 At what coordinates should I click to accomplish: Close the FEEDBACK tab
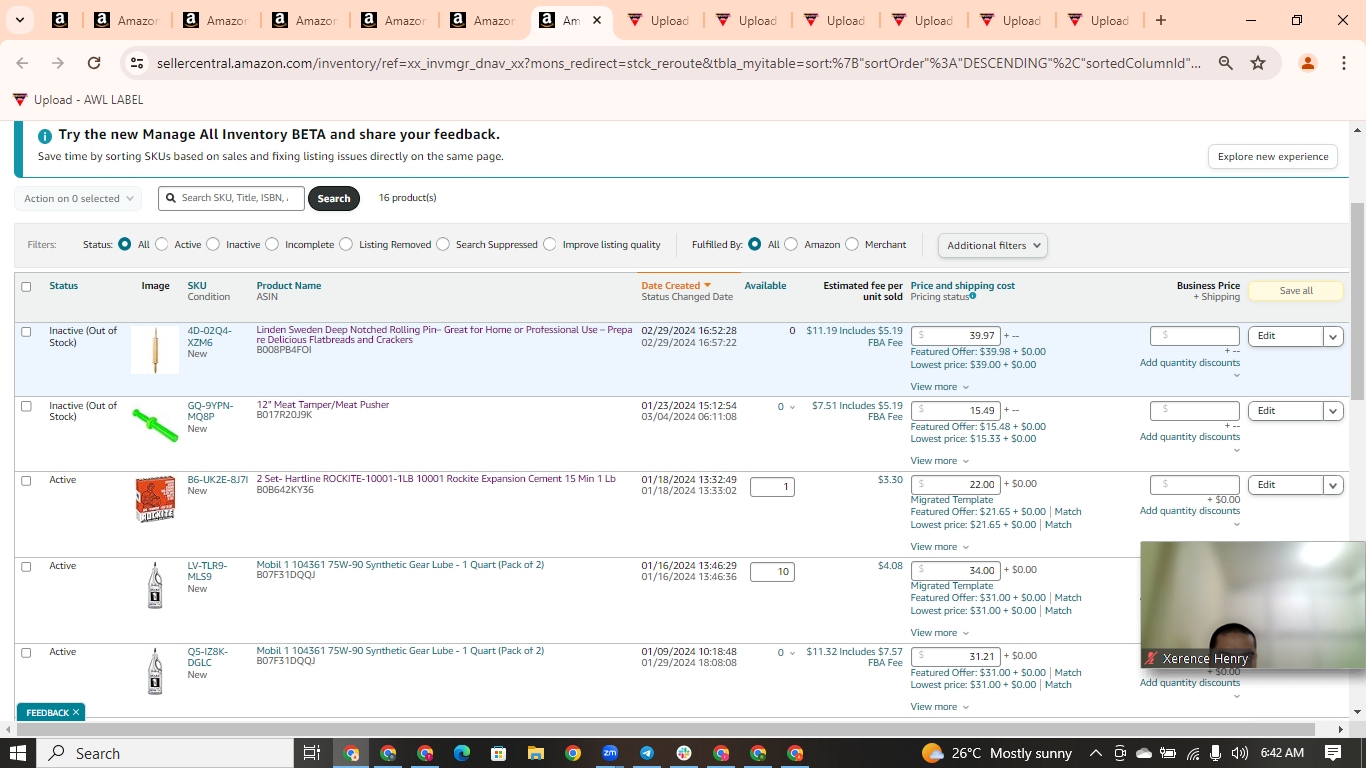coord(75,713)
